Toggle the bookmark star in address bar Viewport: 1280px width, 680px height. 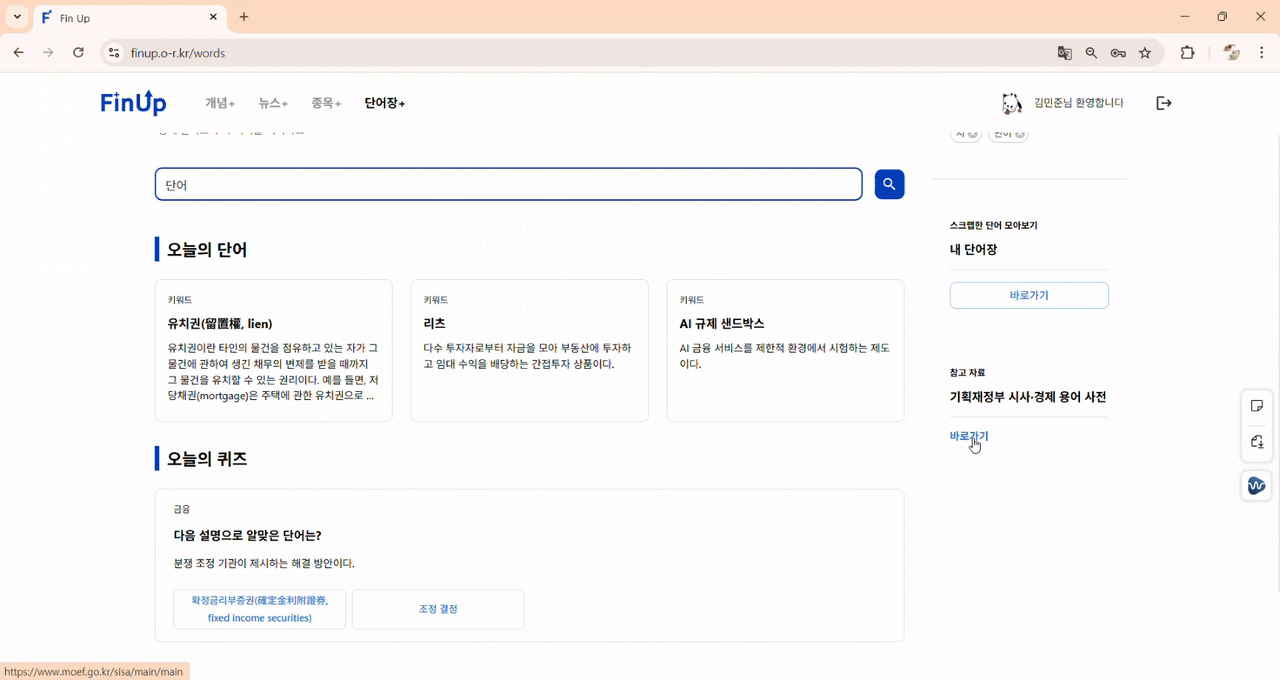1145,52
